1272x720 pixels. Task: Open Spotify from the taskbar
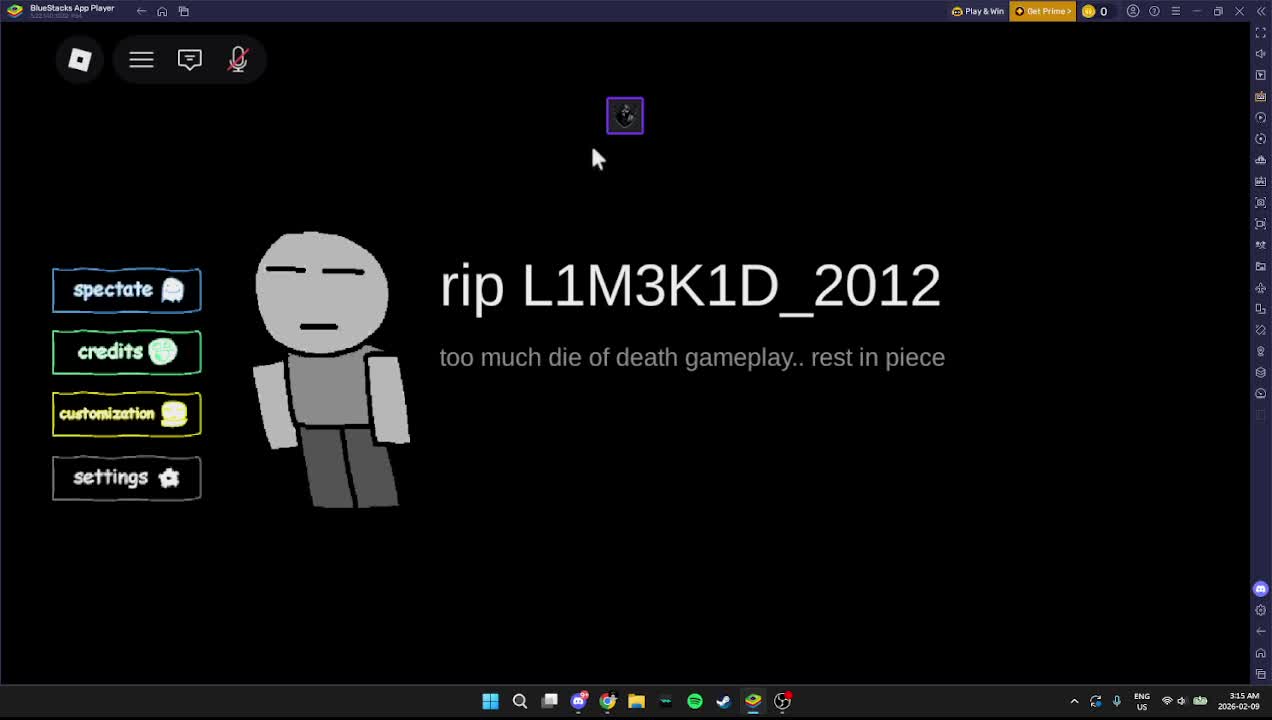[695, 701]
